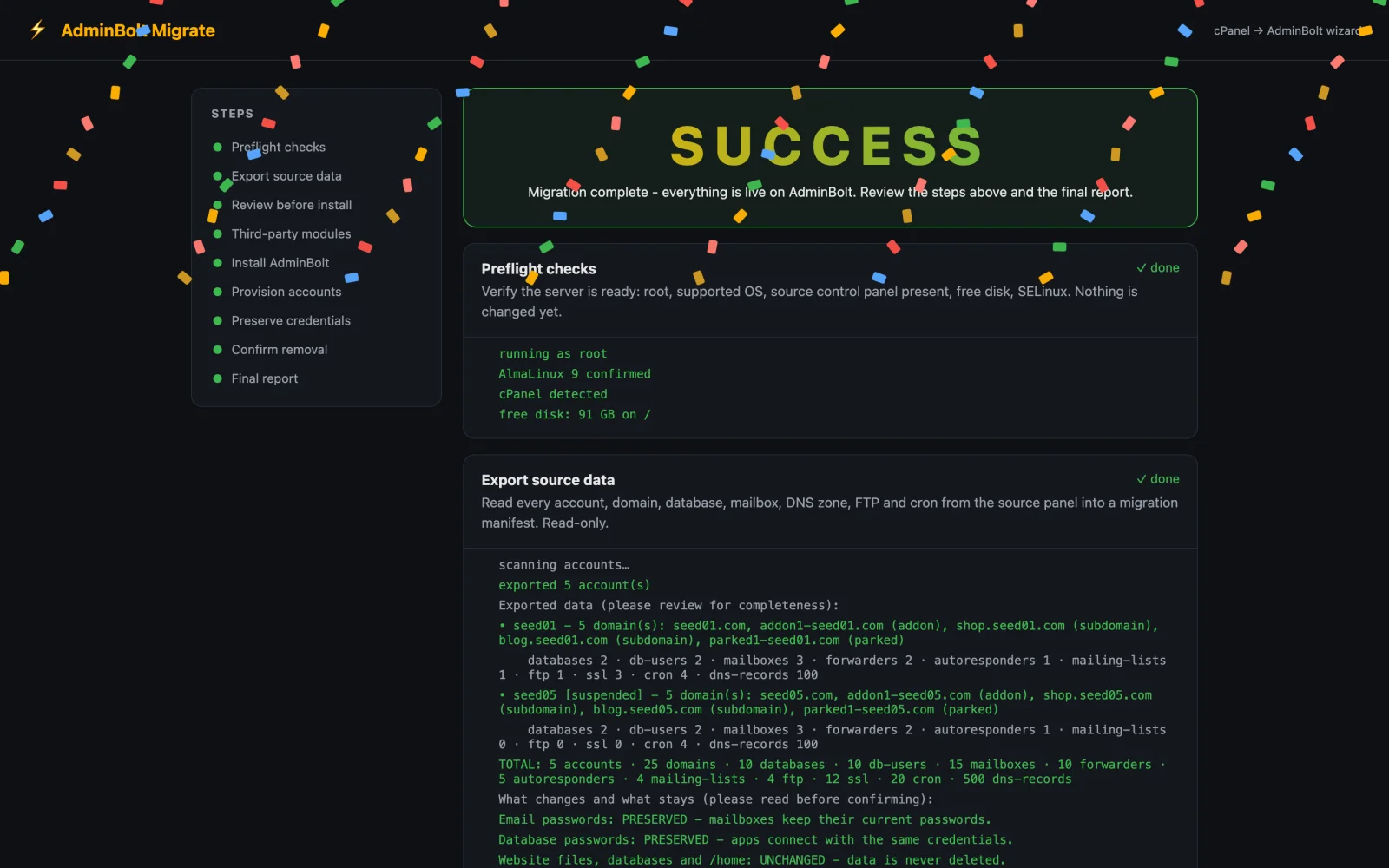This screenshot has height=868, width=1389.
Task: Click the green status dot beside Final report
Action: tap(218, 378)
